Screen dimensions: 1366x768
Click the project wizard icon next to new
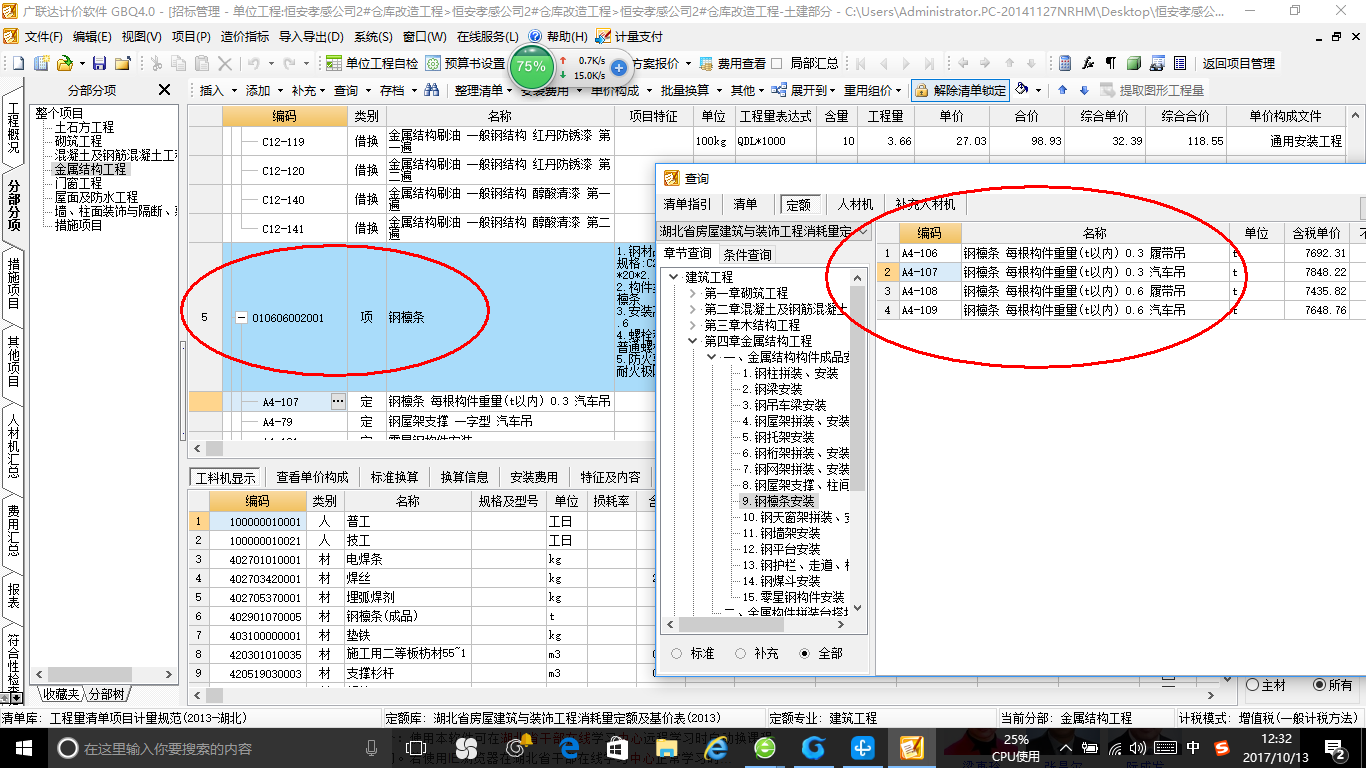point(41,63)
